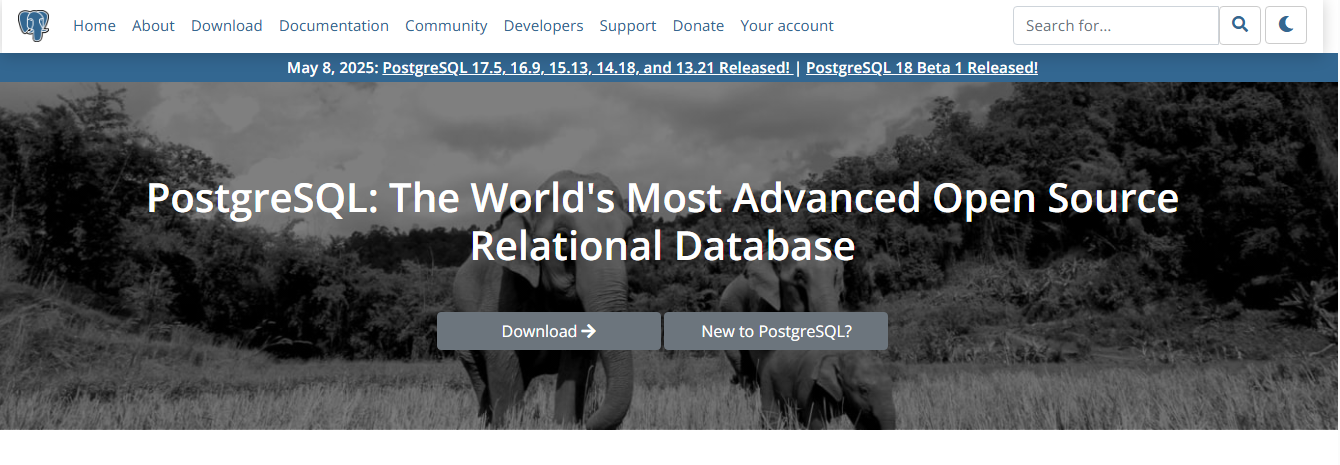Image resolution: width=1340 pixels, height=465 pixels.
Task: Click the hero Download arrow button
Action: tap(549, 331)
